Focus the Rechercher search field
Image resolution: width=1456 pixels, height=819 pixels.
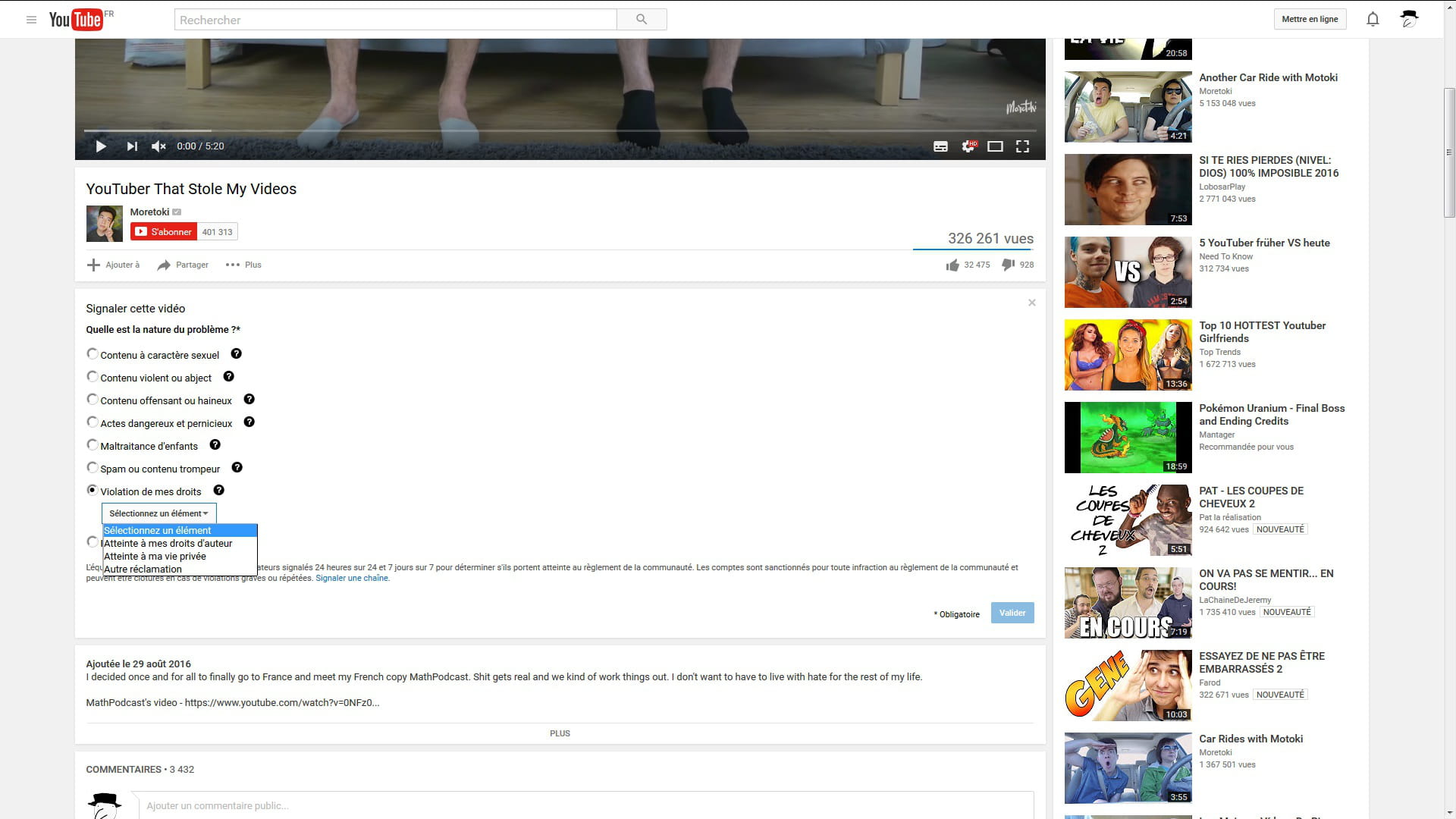click(396, 20)
